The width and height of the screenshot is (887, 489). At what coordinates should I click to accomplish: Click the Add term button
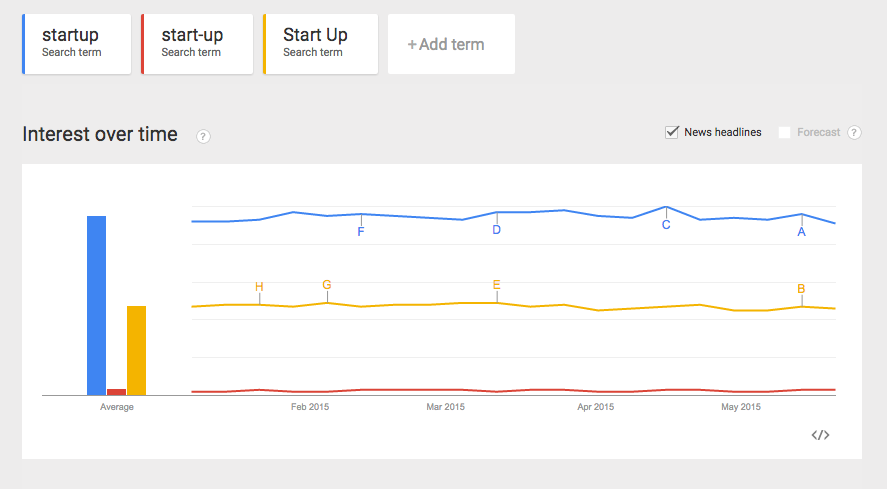point(451,44)
